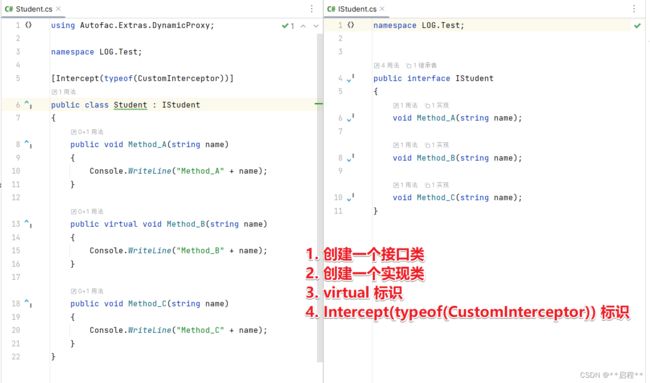Image resolution: width=650 pixels, height=383 pixels.
Task: Click CustomInterceptor in the Intercept attribute
Action: (x=179, y=78)
